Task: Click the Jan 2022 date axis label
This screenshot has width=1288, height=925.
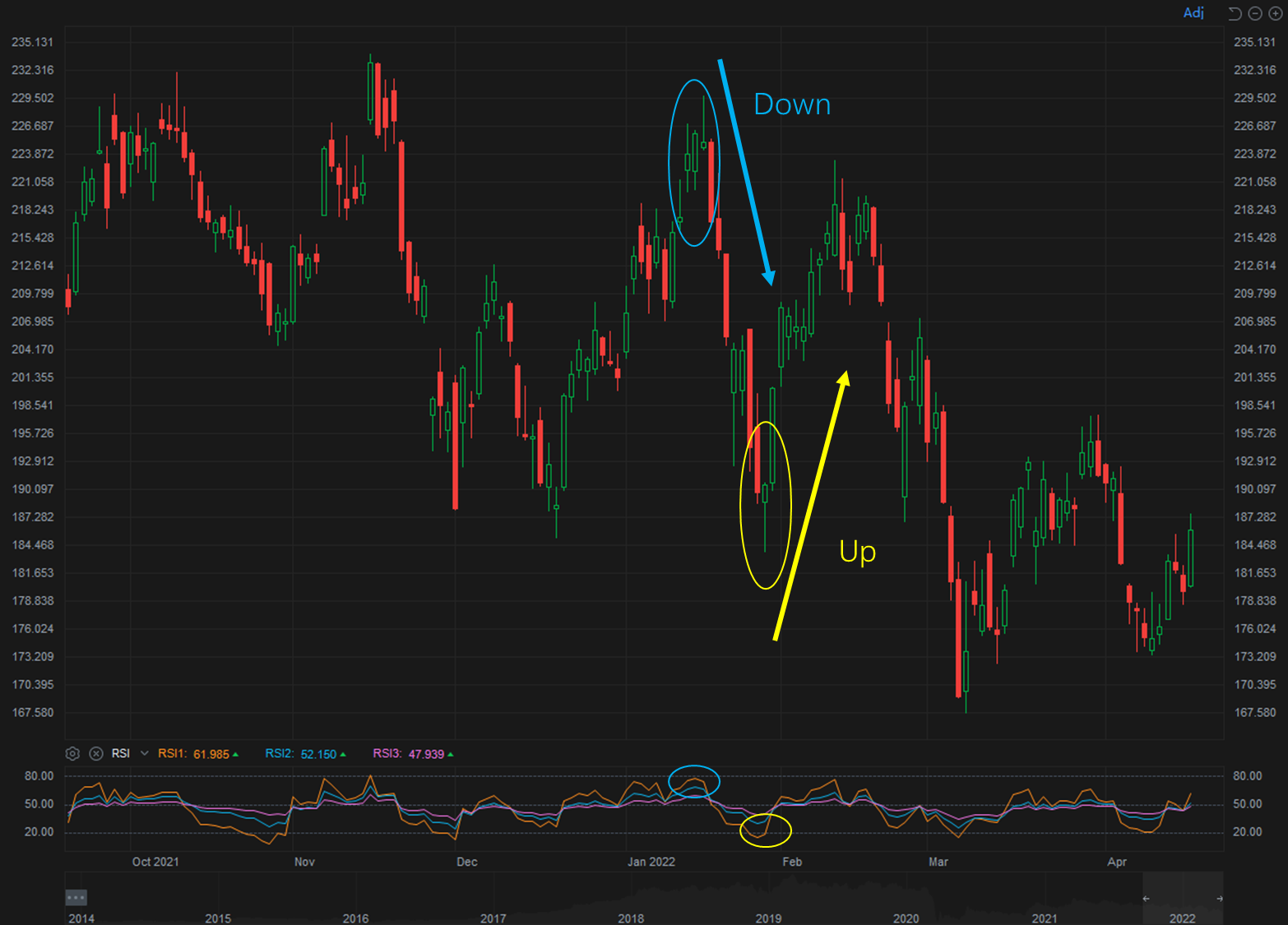Action: 651,862
